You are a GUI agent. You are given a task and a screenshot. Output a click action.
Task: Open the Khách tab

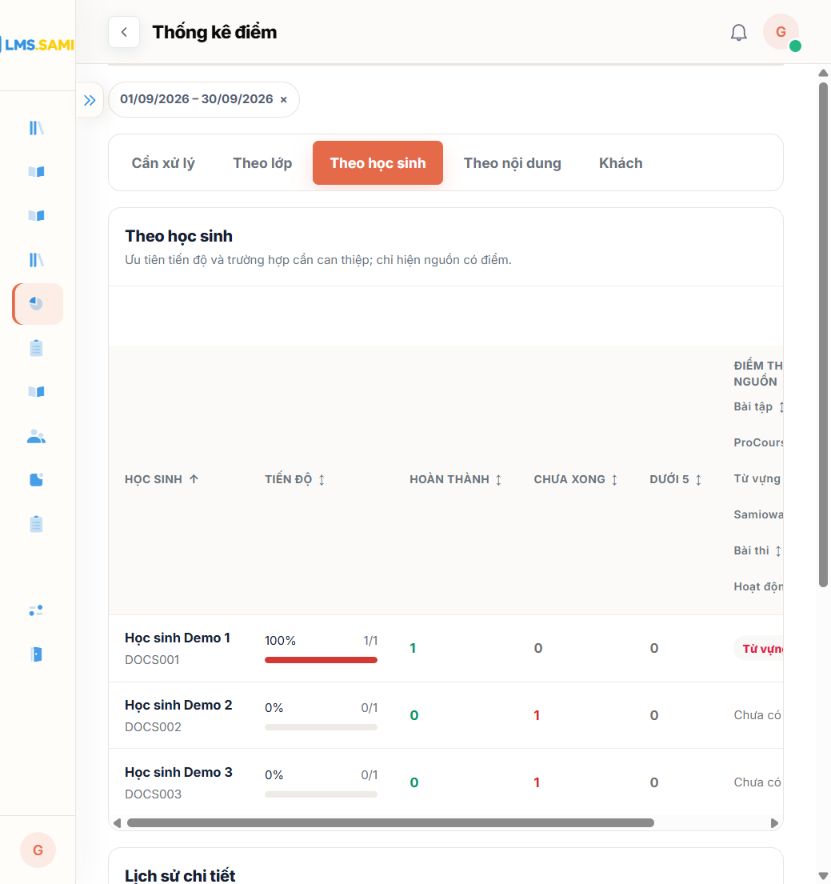[x=620, y=163]
